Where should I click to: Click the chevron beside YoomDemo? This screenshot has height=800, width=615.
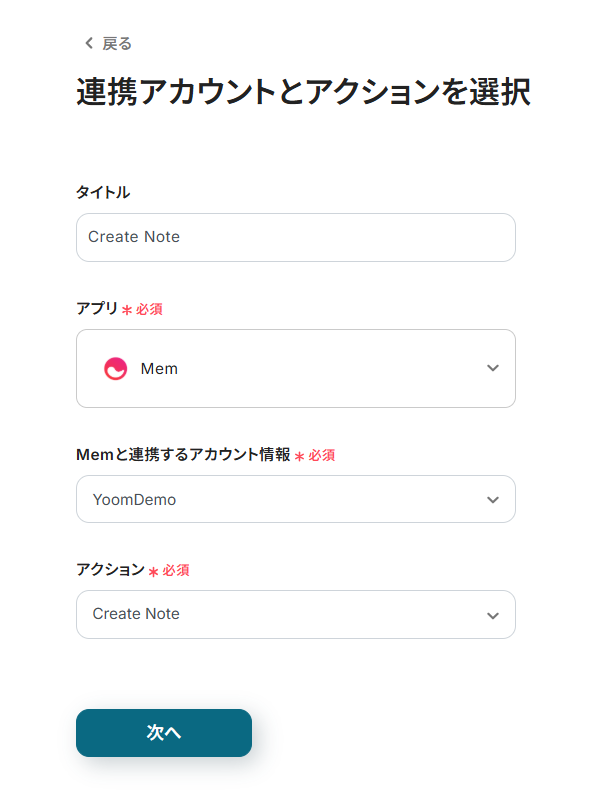[x=492, y=499]
